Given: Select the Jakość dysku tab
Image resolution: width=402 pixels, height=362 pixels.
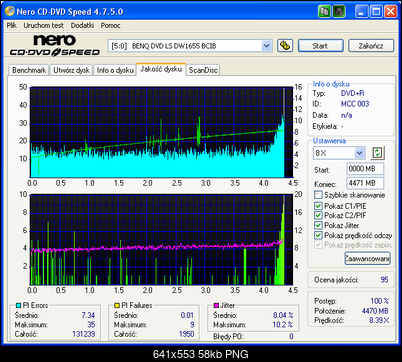Looking at the screenshot, I should (161, 69).
